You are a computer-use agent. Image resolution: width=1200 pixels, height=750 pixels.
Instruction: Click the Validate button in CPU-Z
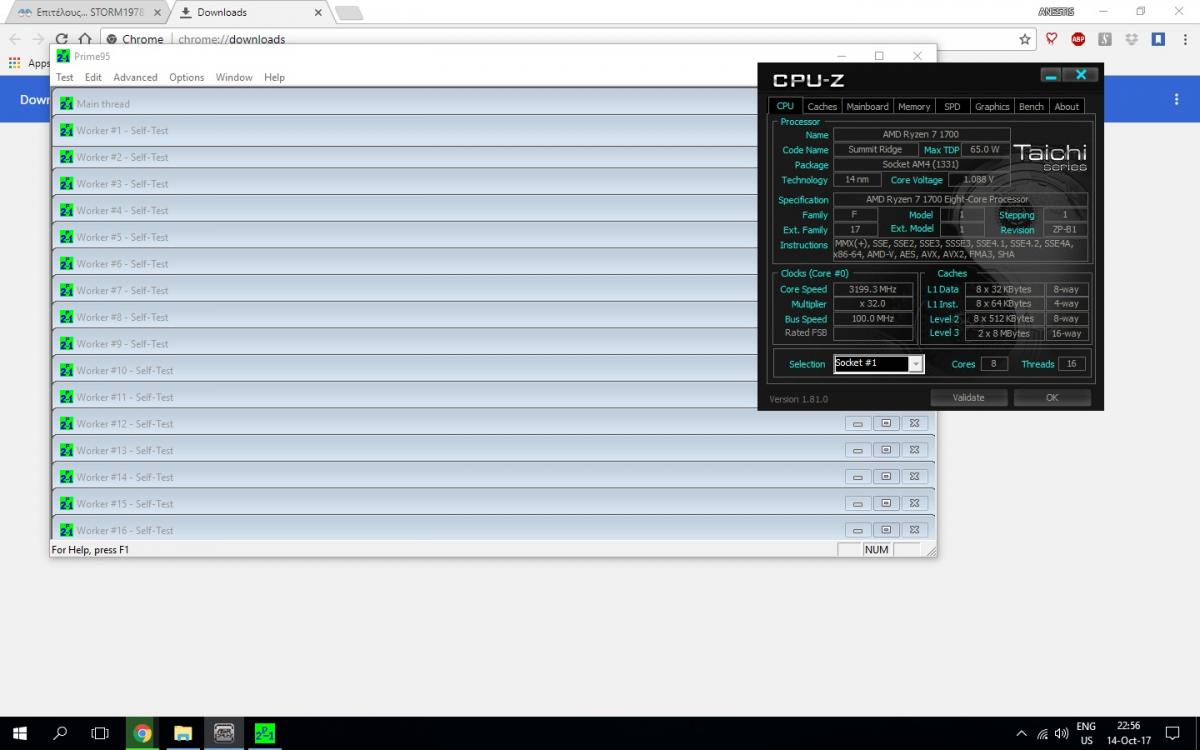pyautogui.click(x=968, y=397)
